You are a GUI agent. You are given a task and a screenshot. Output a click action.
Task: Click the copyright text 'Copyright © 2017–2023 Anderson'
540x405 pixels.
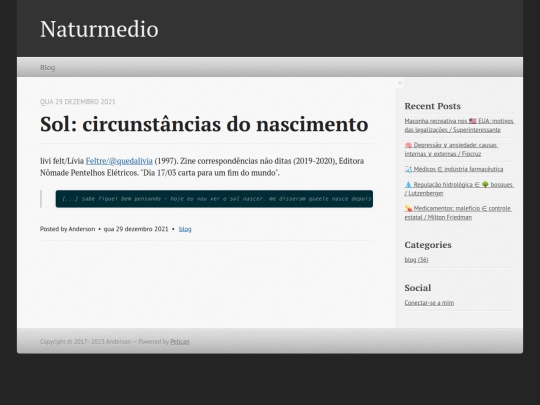coord(85,342)
